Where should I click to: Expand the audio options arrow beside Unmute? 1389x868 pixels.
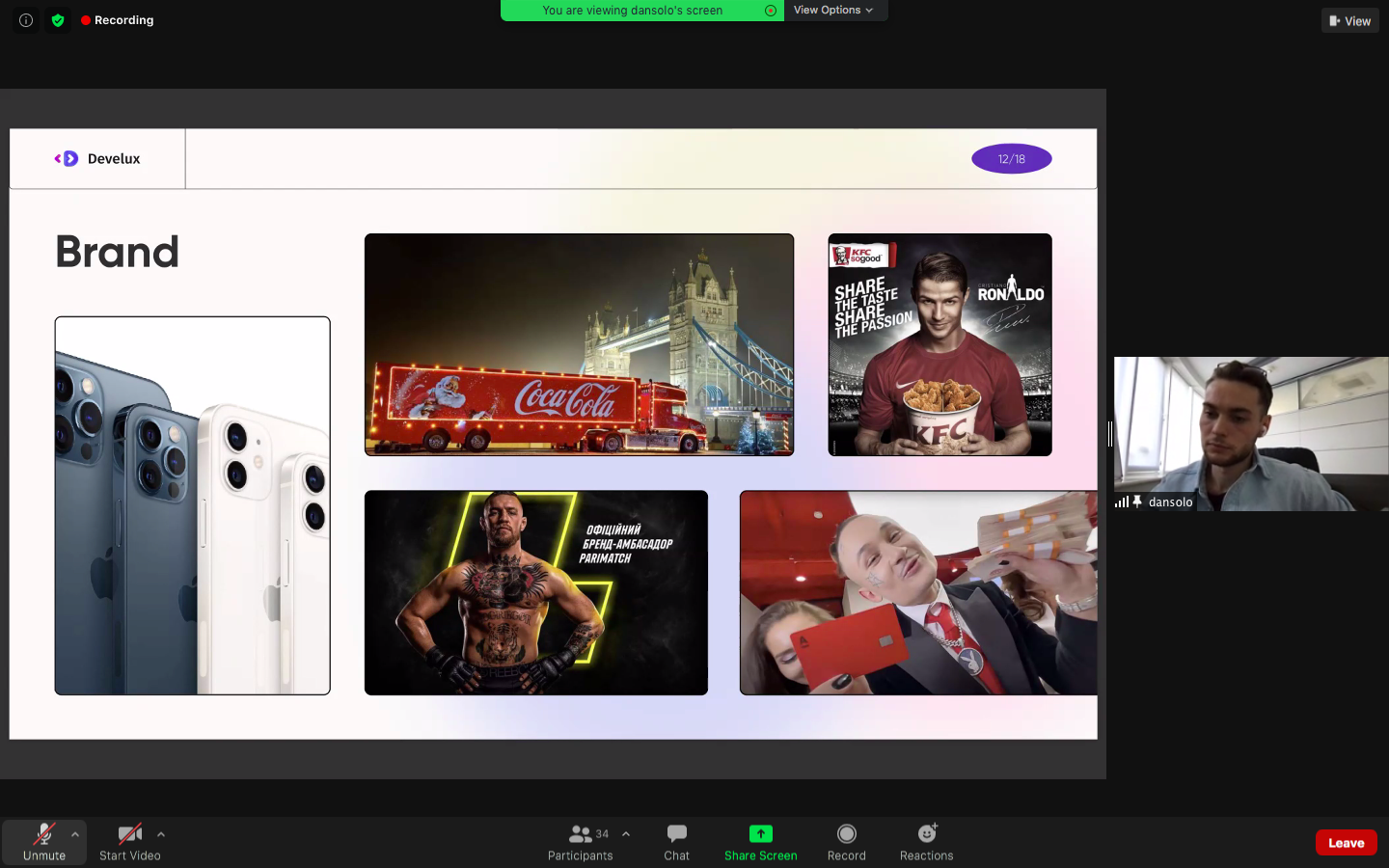pyautogui.click(x=75, y=834)
